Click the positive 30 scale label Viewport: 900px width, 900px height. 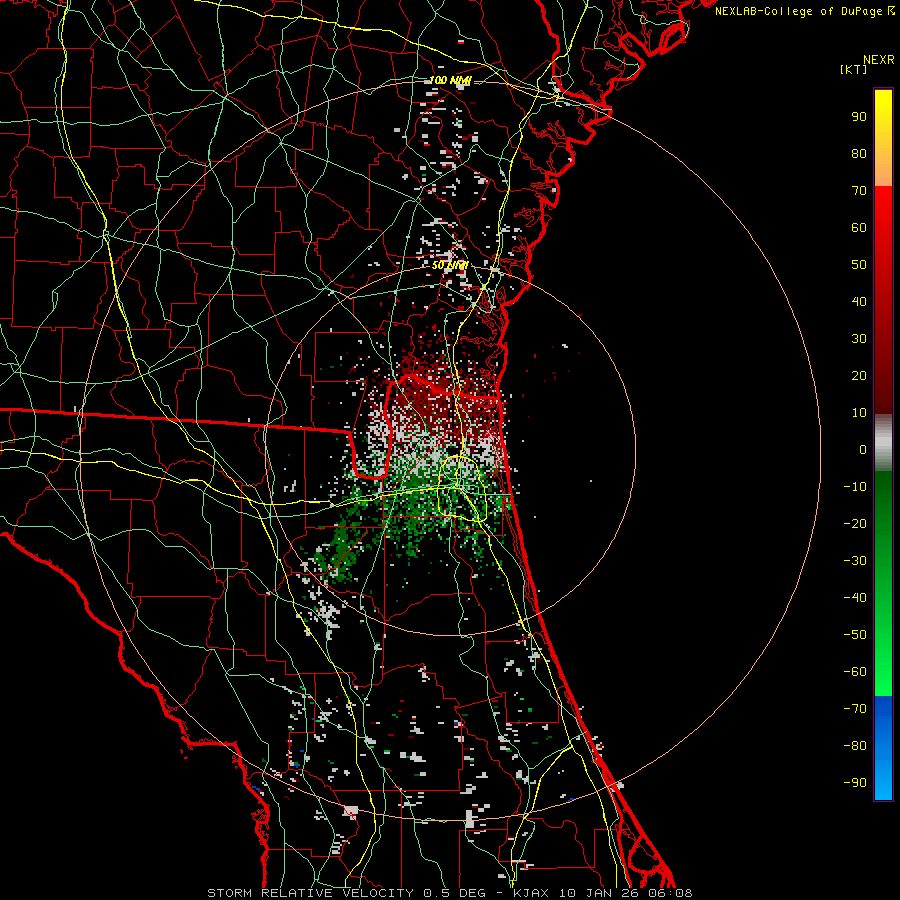point(859,339)
